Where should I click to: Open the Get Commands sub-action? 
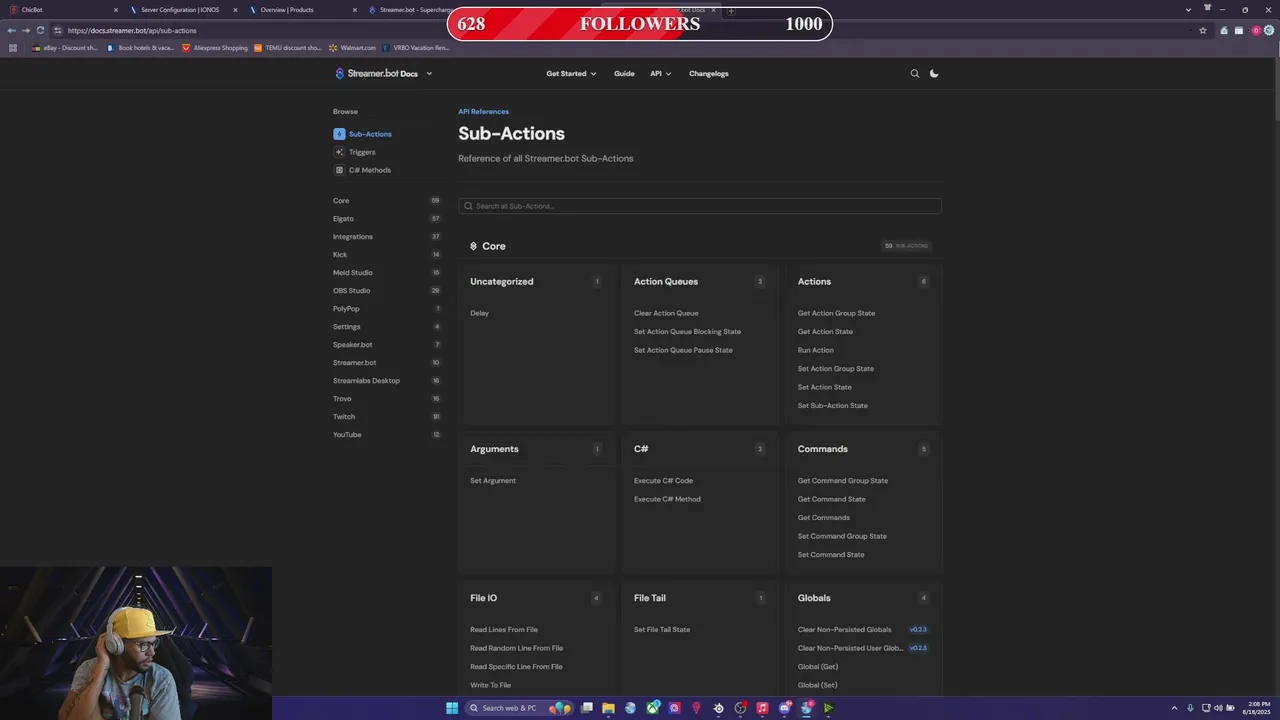point(824,518)
